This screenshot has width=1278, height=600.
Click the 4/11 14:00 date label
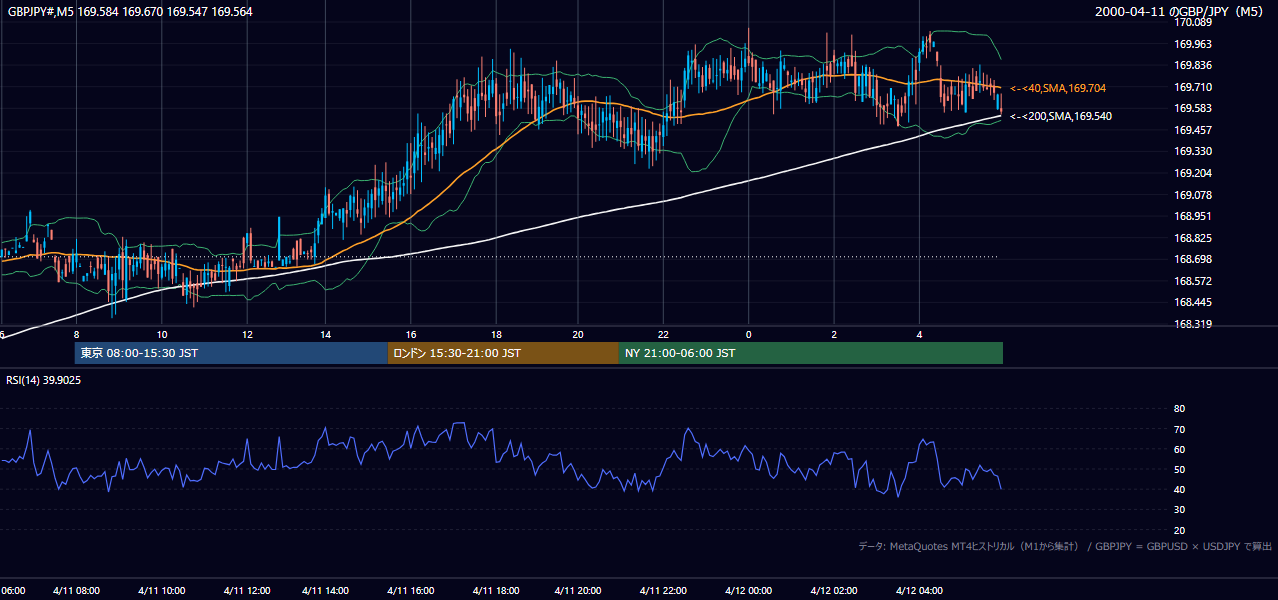325,591
